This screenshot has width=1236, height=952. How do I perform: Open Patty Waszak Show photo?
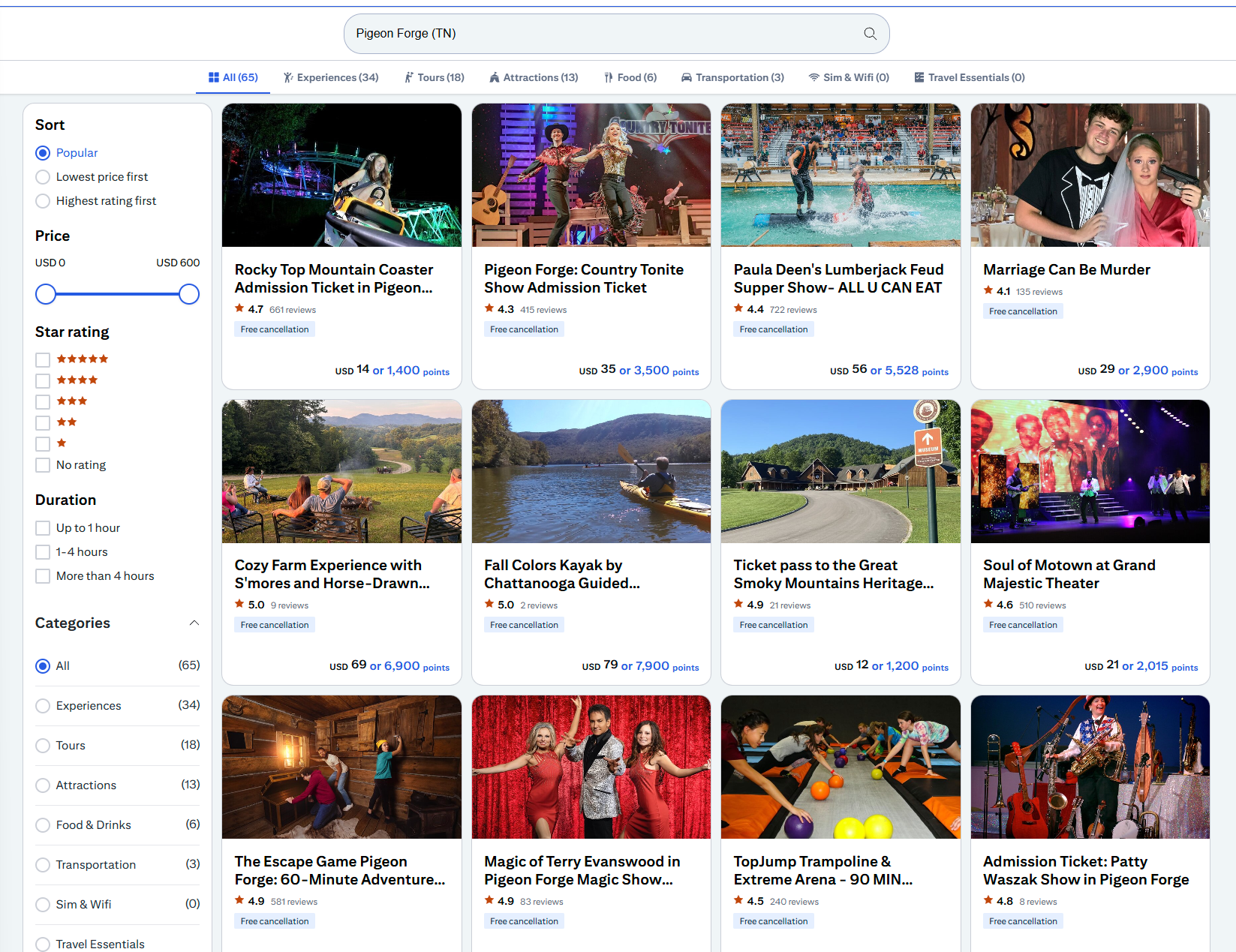[x=1090, y=767]
